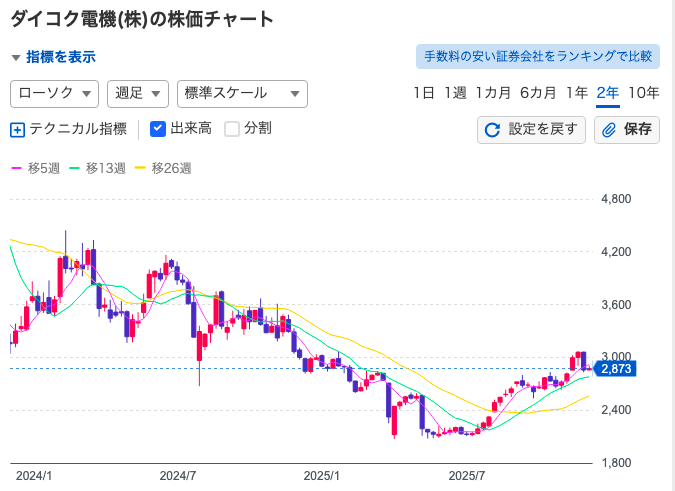Click the paperclip icon in 保存 button
The width and height of the screenshot is (675, 491).
pyautogui.click(x=609, y=130)
